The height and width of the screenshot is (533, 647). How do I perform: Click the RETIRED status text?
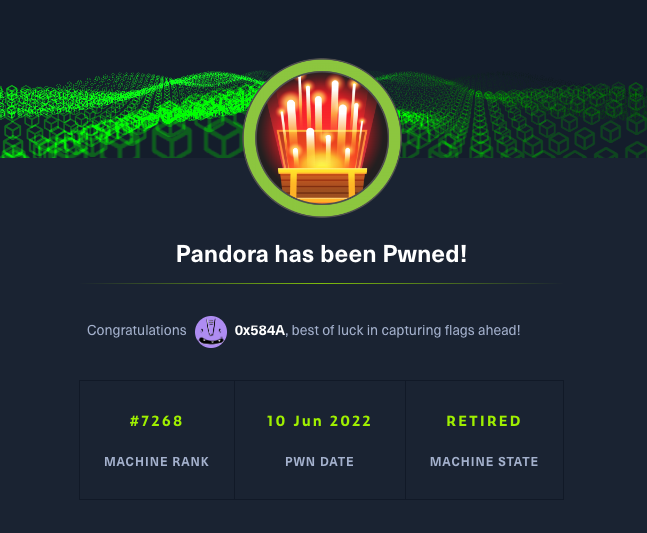[x=484, y=421]
